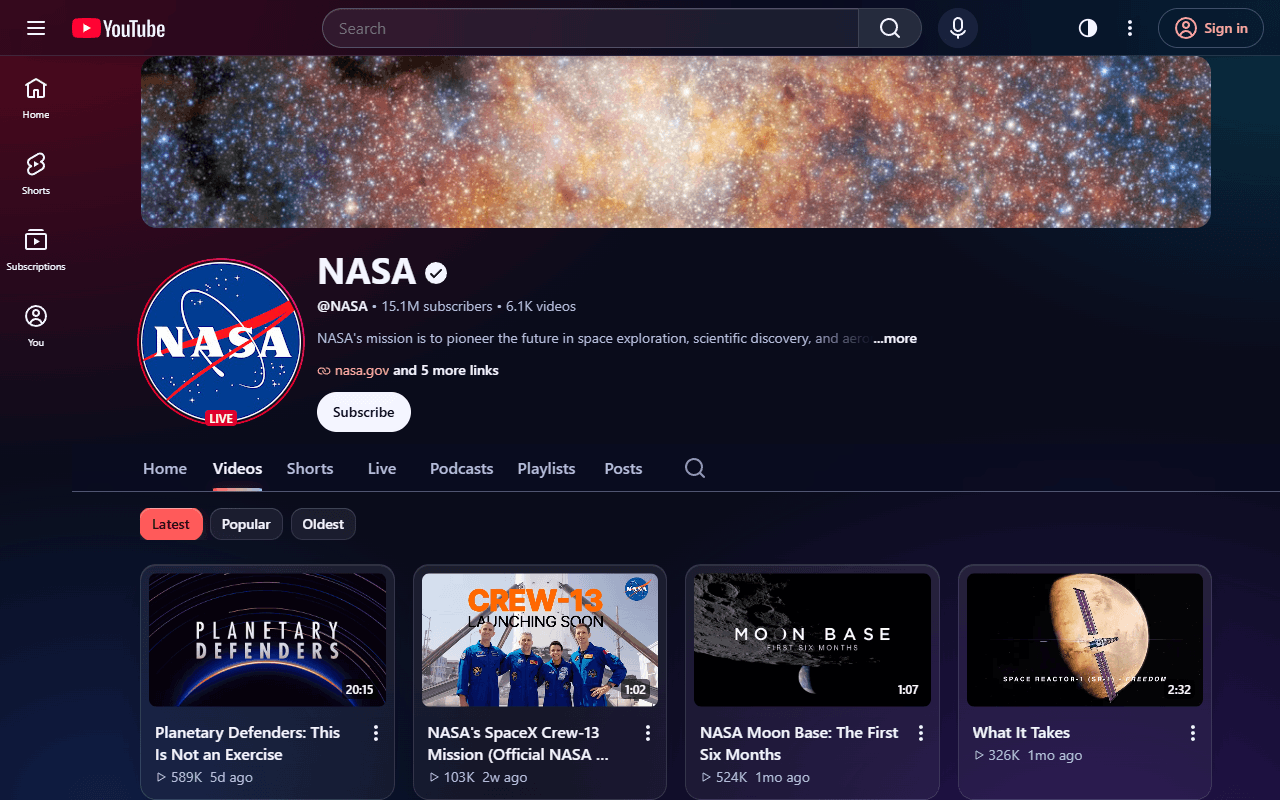The height and width of the screenshot is (800, 1280).
Task: Click the LIVE badge on avatar
Action: click(x=221, y=418)
